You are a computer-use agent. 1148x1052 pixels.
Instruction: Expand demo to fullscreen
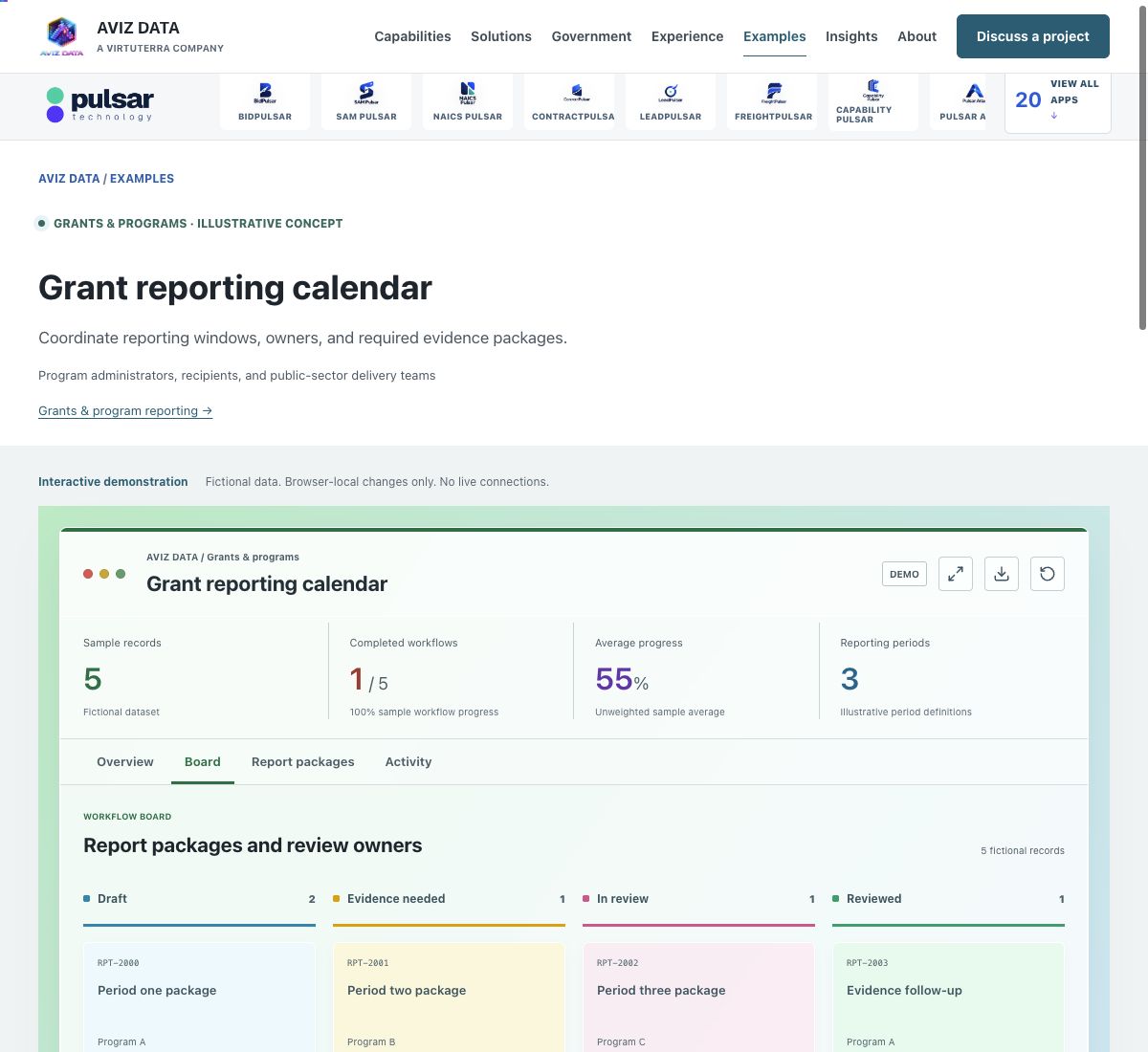coord(956,574)
